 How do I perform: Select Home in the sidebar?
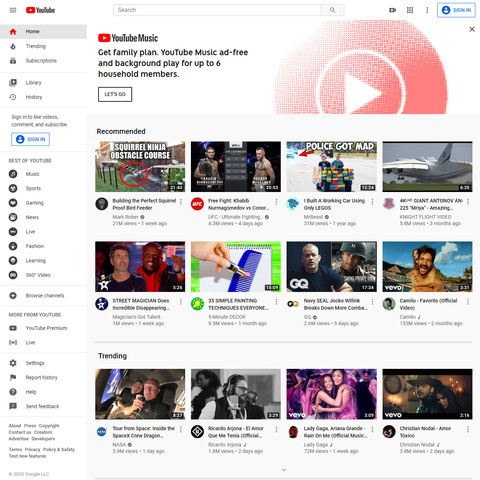[43, 31]
